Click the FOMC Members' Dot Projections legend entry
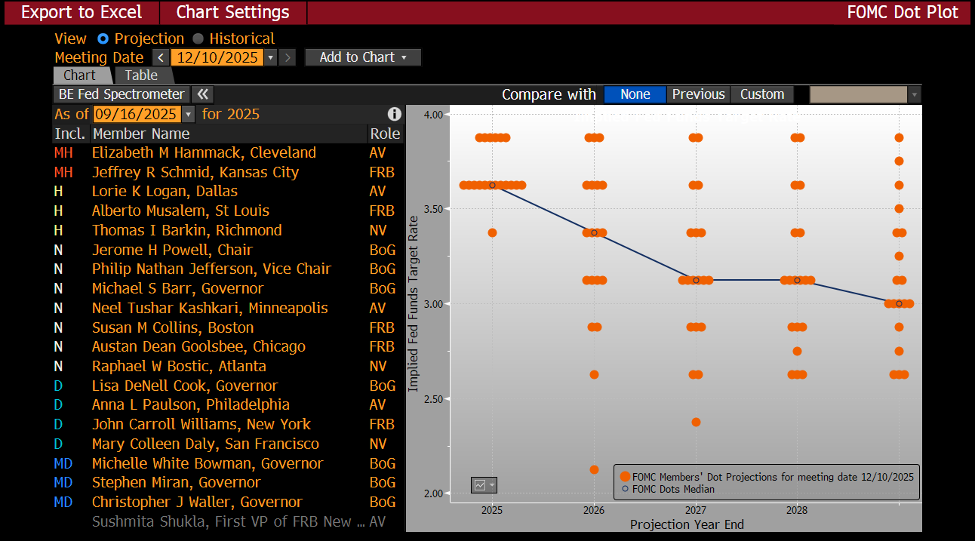977x541 pixels. pyautogui.click(x=767, y=477)
